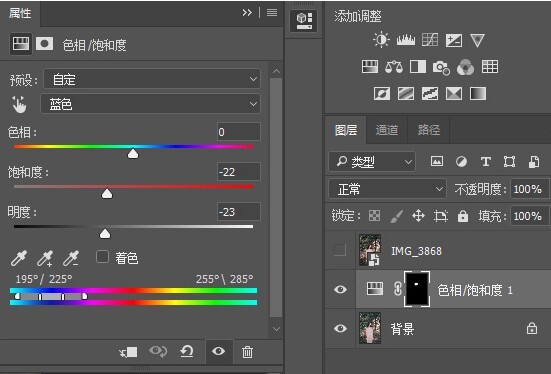The height and width of the screenshot is (374, 551).
Task: Open the 预设 preset dropdown
Action: pos(152,79)
